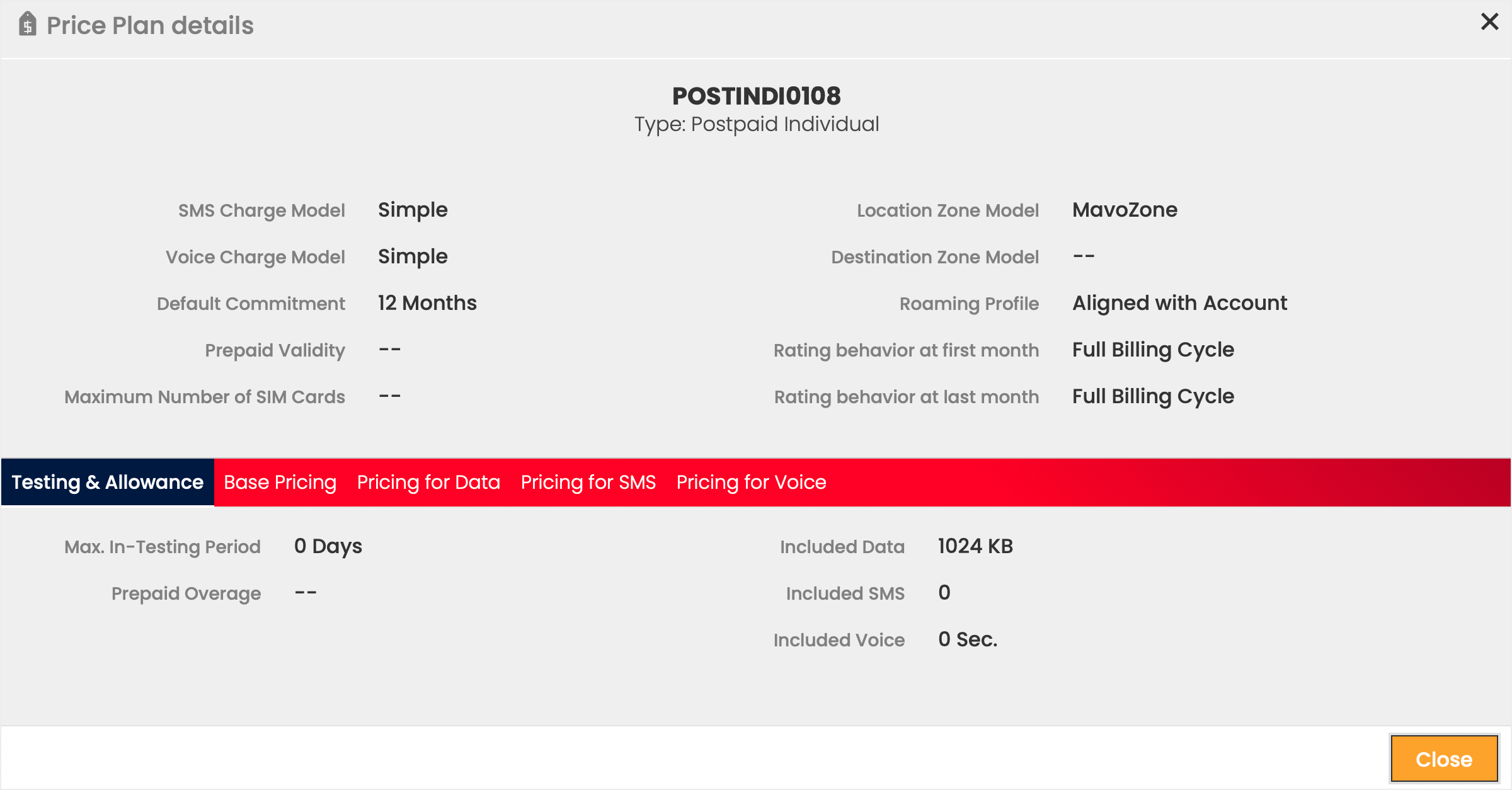Click the POSTINDI0108 plan name heading

click(x=756, y=96)
